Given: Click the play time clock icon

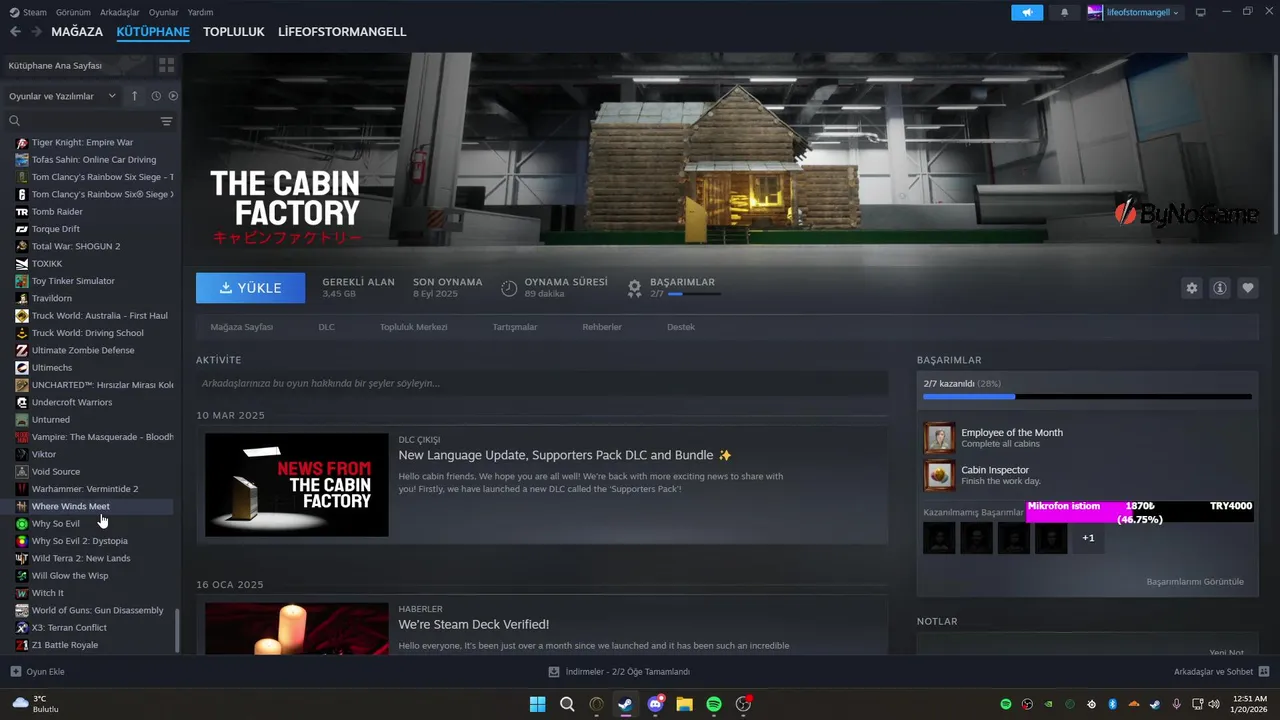Looking at the screenshot, I should click(x=509, y=288).
